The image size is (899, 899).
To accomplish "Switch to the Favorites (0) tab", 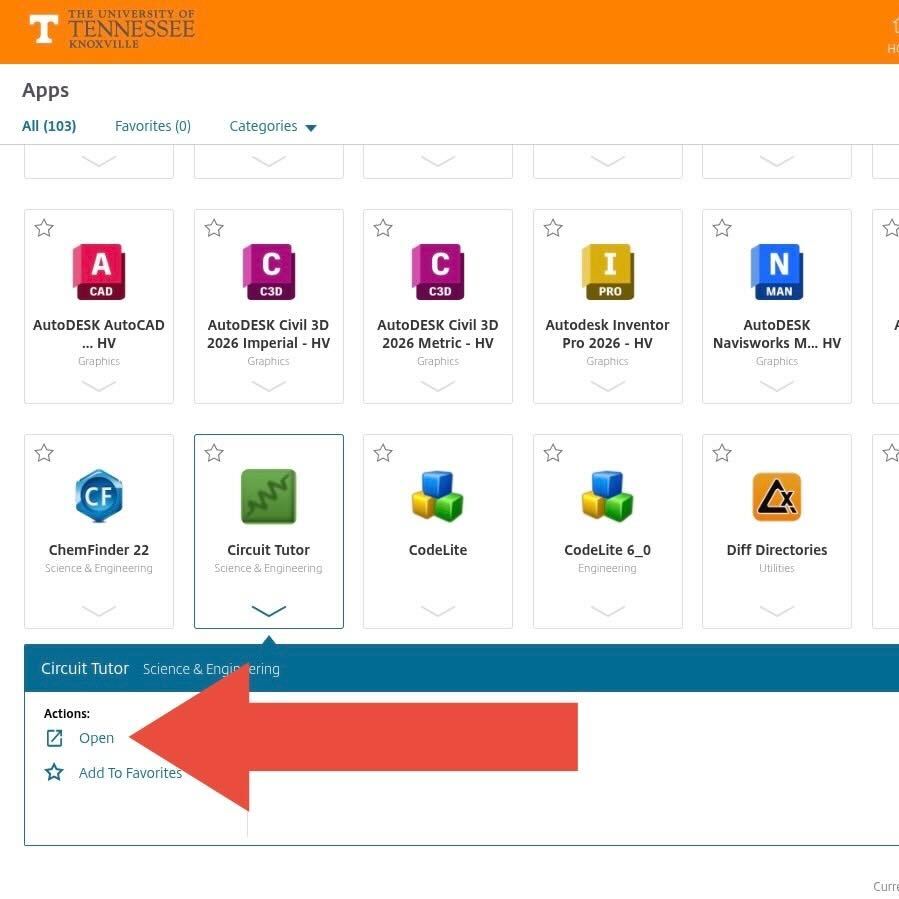I will point(152,126).
